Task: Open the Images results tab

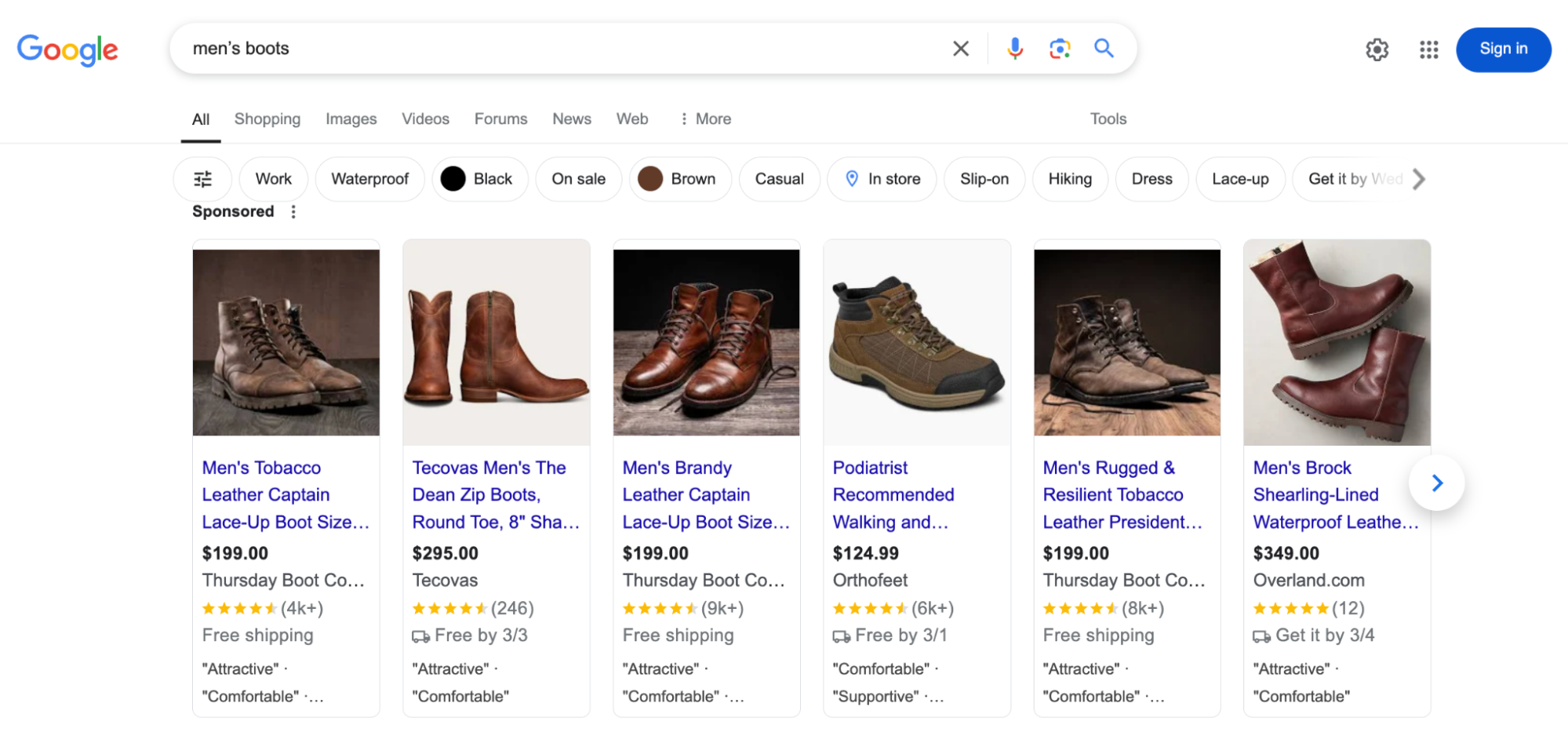Action: pos(351,118)
